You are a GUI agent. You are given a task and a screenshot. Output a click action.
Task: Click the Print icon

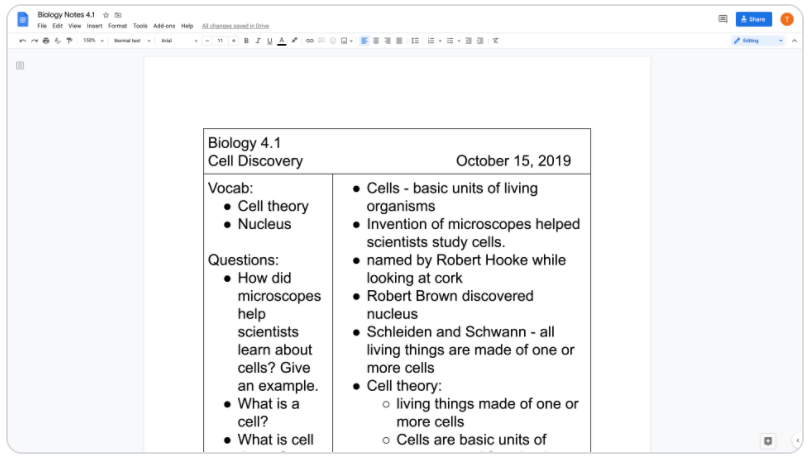(x=46, y=41)
